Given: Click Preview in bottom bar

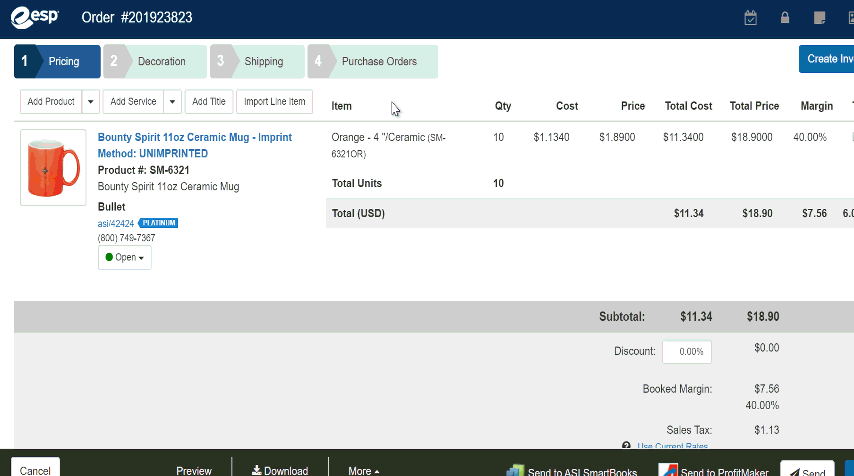Looking at the screenshot, I should [194, 471].
